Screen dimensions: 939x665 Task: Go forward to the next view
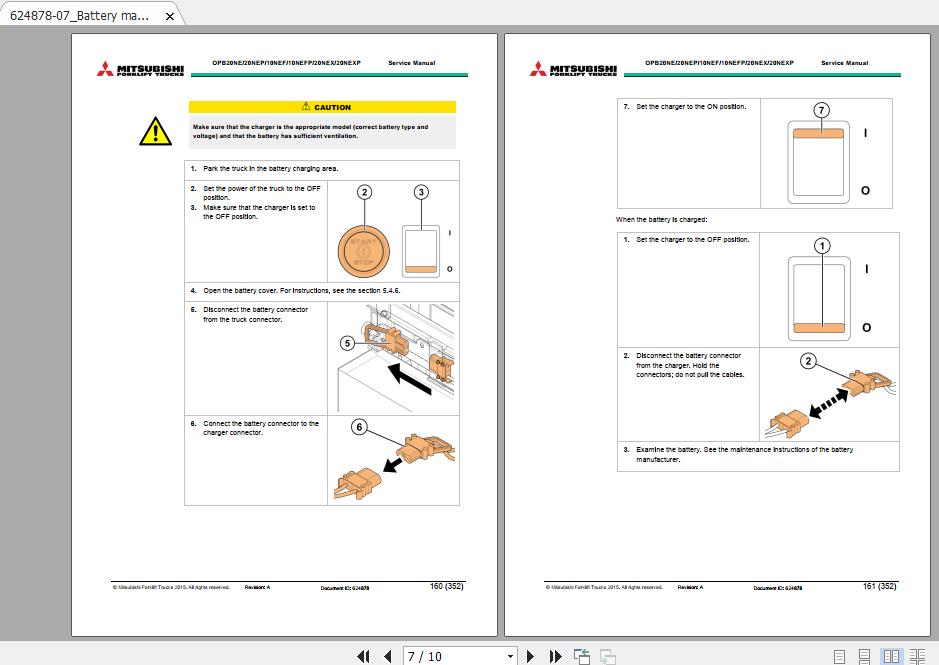click(607, 656)
